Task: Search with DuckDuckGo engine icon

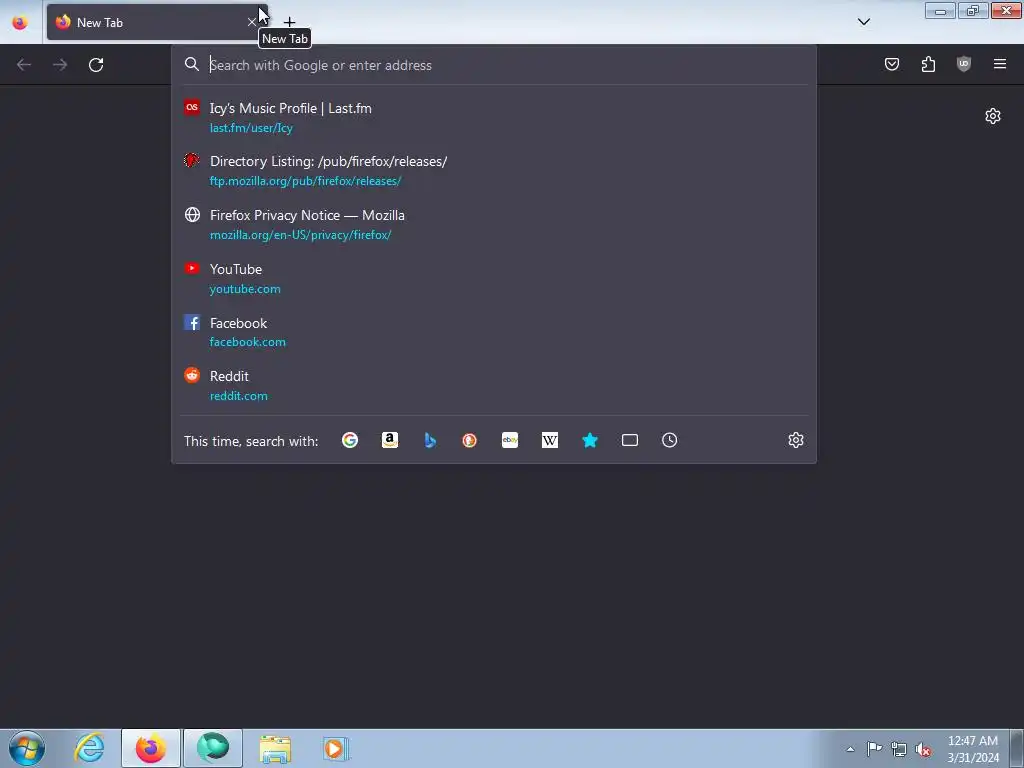Action: click(x=470, y=440)
